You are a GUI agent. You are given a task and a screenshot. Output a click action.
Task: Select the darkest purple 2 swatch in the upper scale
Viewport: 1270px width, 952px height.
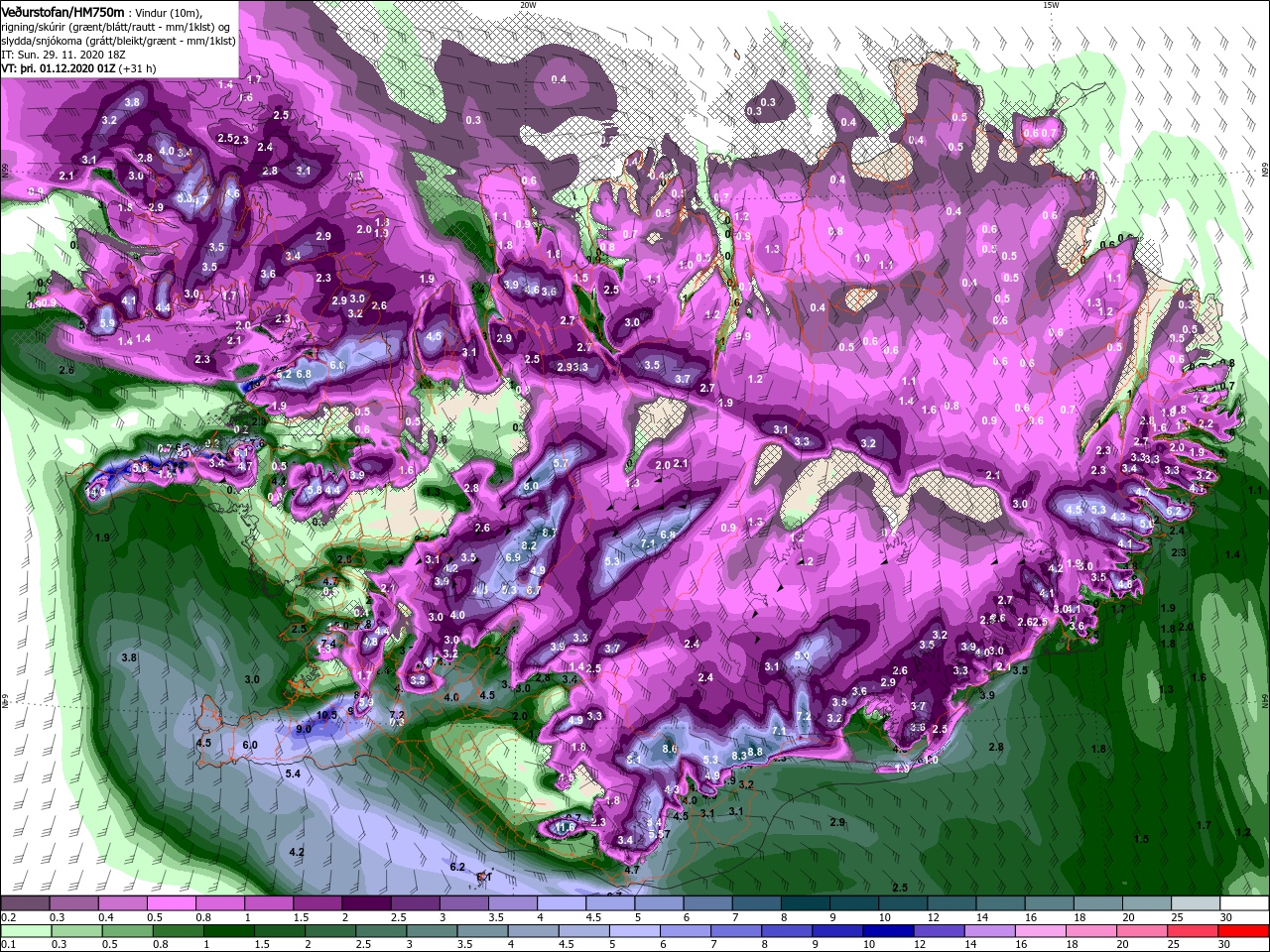pos(366,903)
